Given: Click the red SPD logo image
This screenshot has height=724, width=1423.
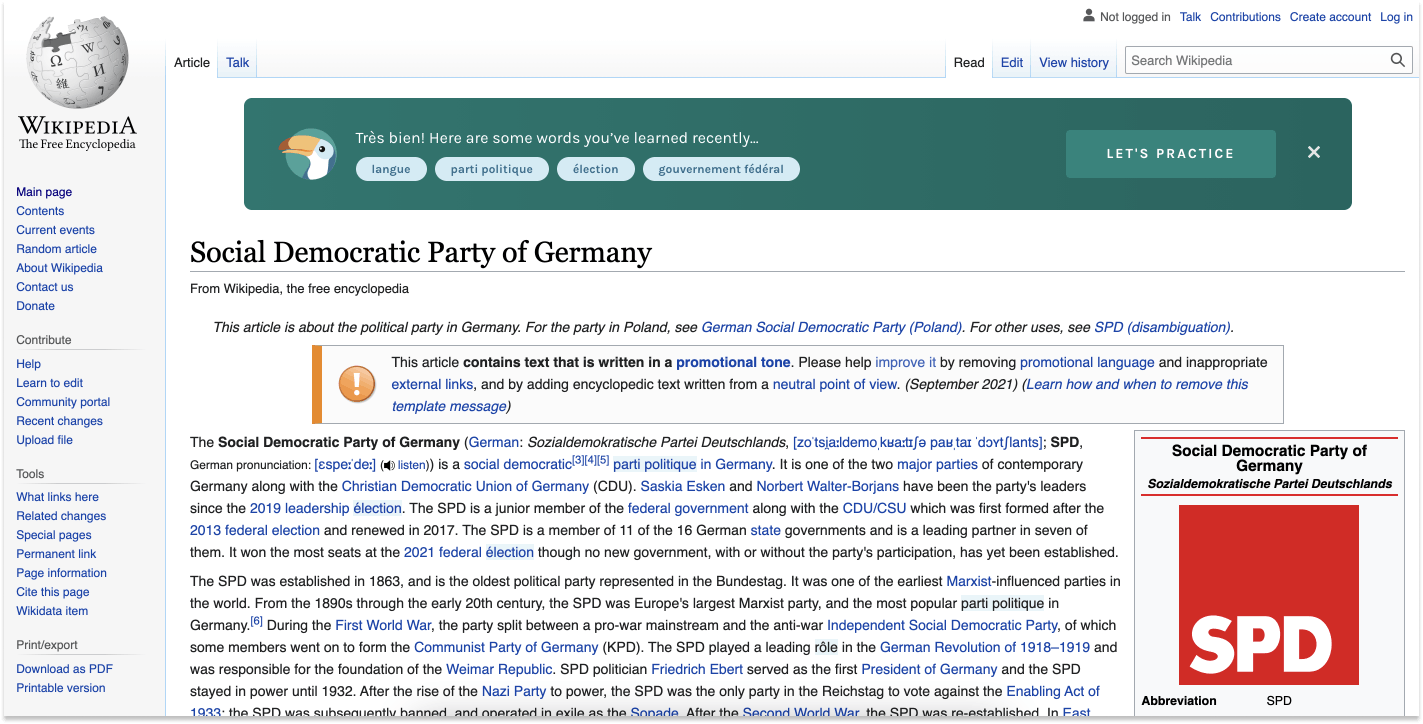Looking at the screenshot, I should 1268,595.
